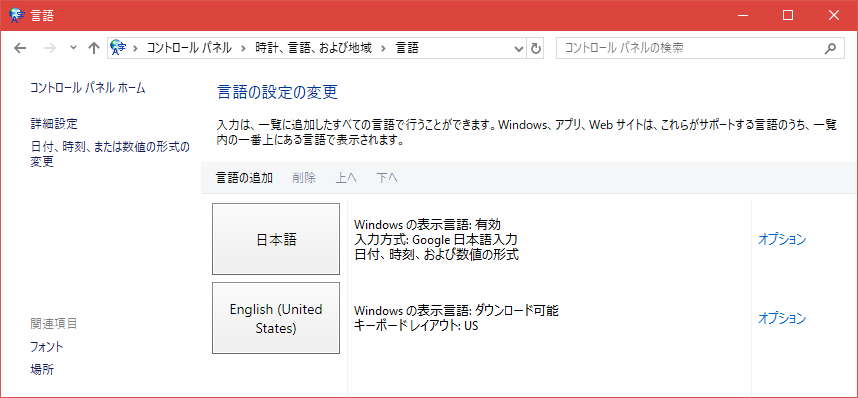Refresh the page with the refresh icon
This screenshot has height=398, width=858.
pyautogui.click(x=536, y=49)
